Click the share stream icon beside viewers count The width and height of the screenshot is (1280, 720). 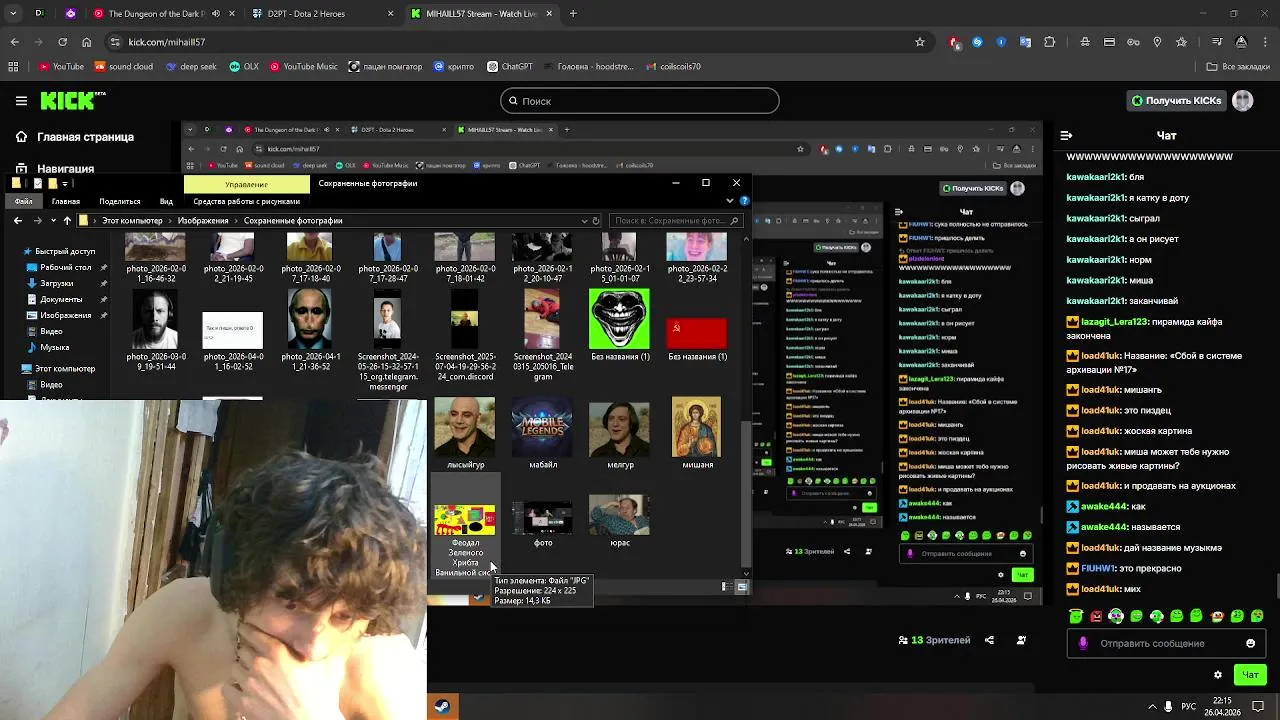point(990,640)
